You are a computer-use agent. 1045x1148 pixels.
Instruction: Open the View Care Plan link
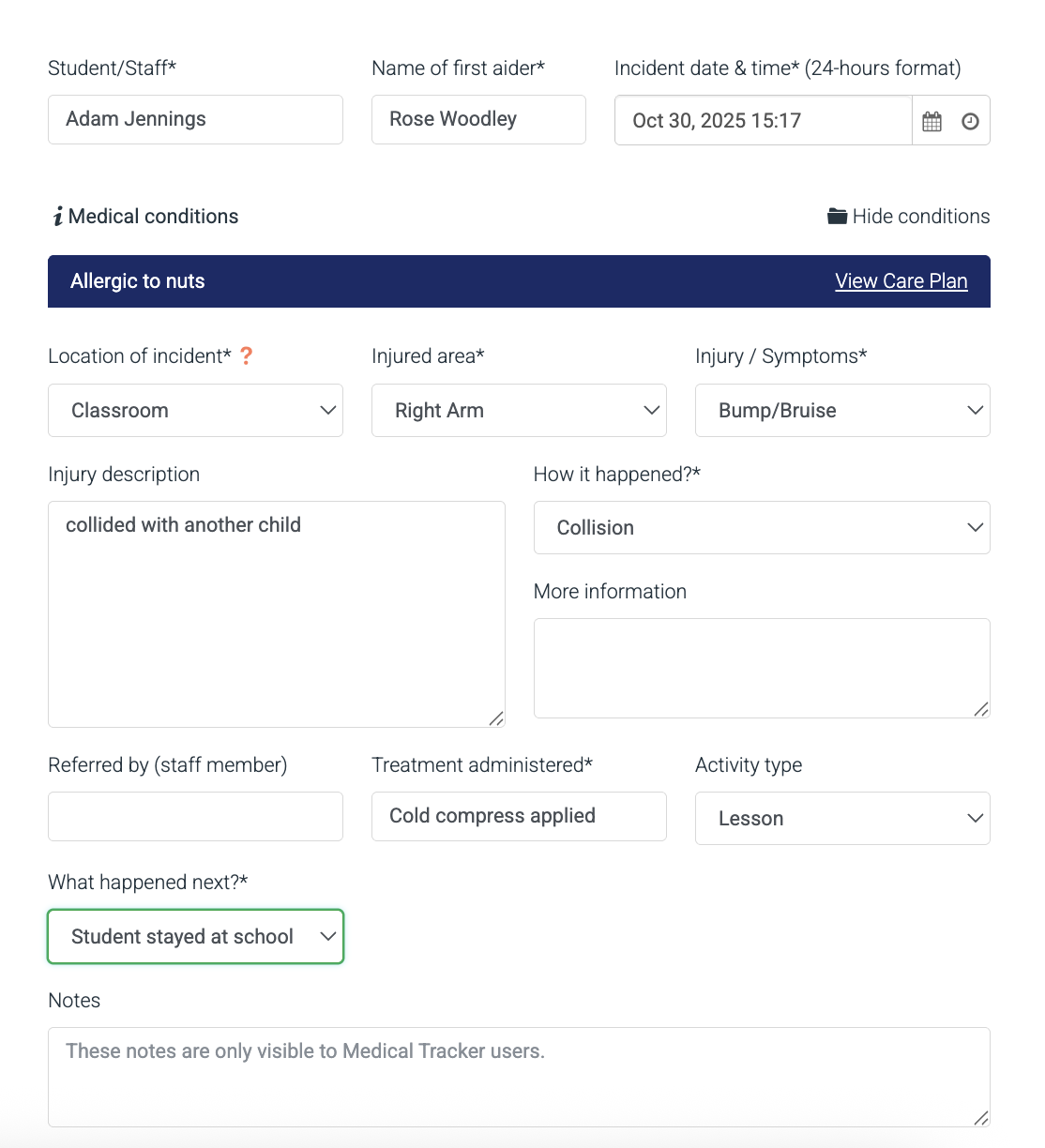pyautogui.click(x=901, y=280)
